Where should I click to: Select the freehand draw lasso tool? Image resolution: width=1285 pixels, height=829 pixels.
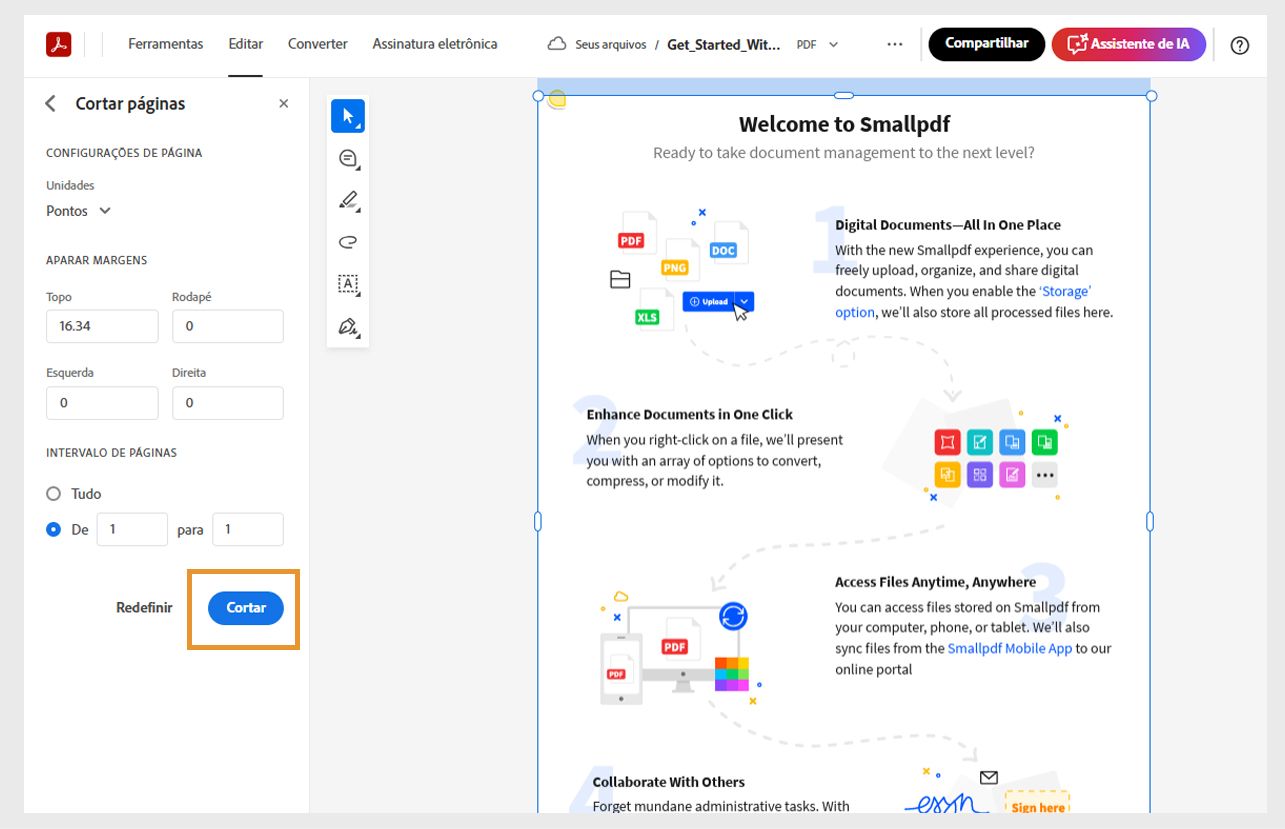(x=348, y=242)
